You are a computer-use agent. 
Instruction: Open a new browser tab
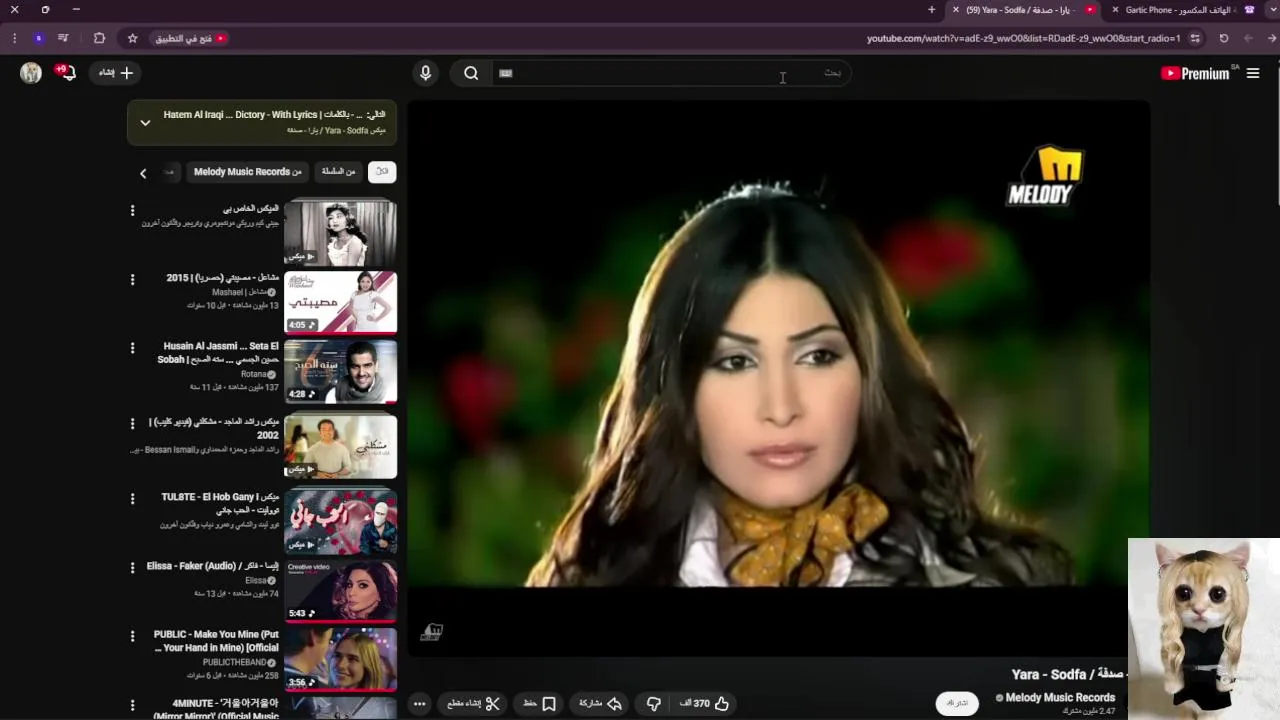pyautogui.click(x=932, y=10)
